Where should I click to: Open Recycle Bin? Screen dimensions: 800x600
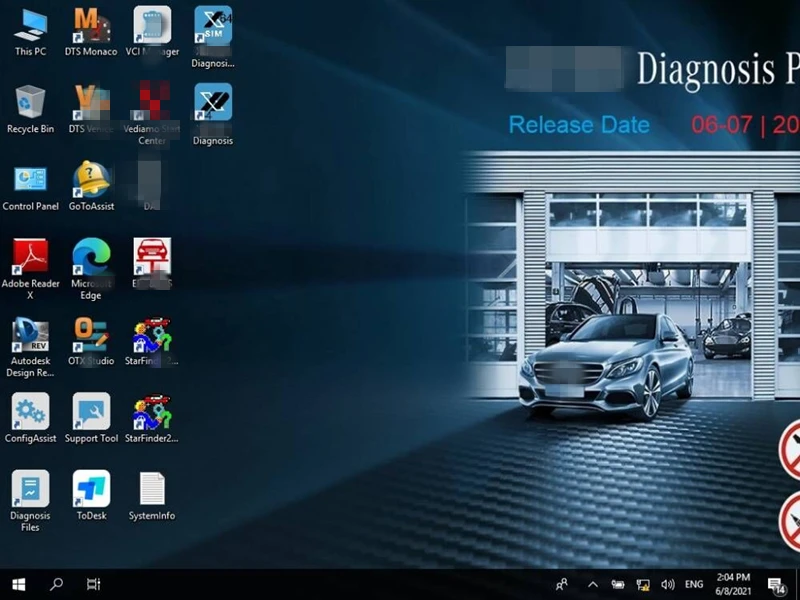[30, 109]
